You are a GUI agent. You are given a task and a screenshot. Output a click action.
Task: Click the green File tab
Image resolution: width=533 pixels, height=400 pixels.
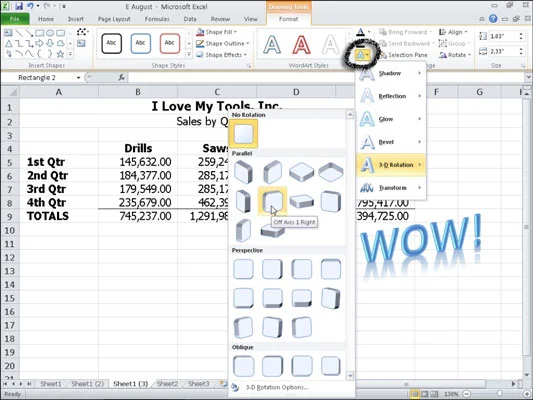tap(15, 19)
